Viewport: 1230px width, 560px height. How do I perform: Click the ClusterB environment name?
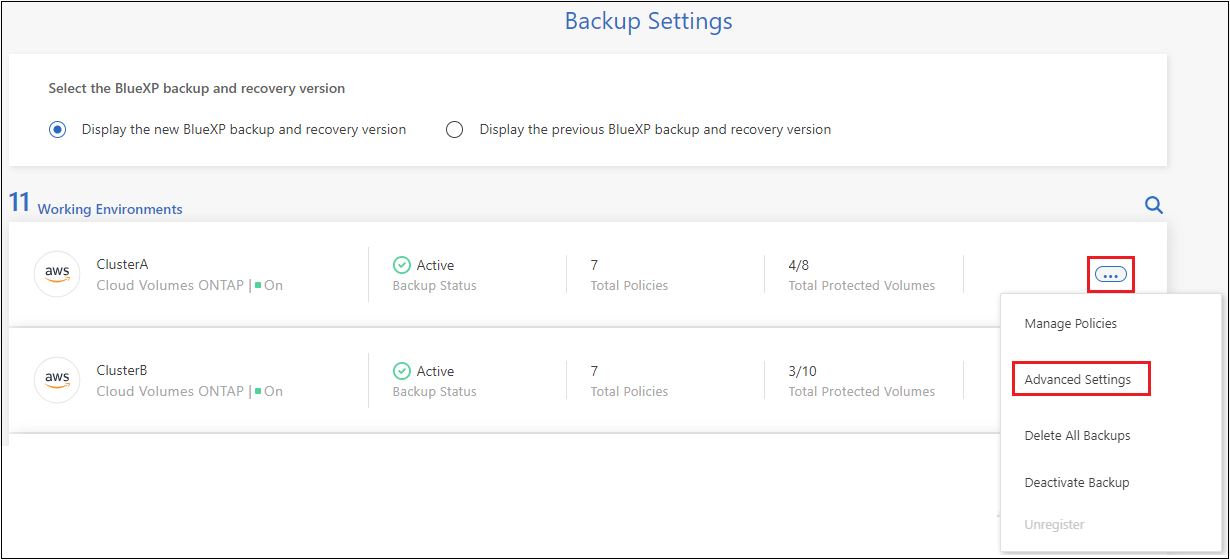(x=122, y=371)
